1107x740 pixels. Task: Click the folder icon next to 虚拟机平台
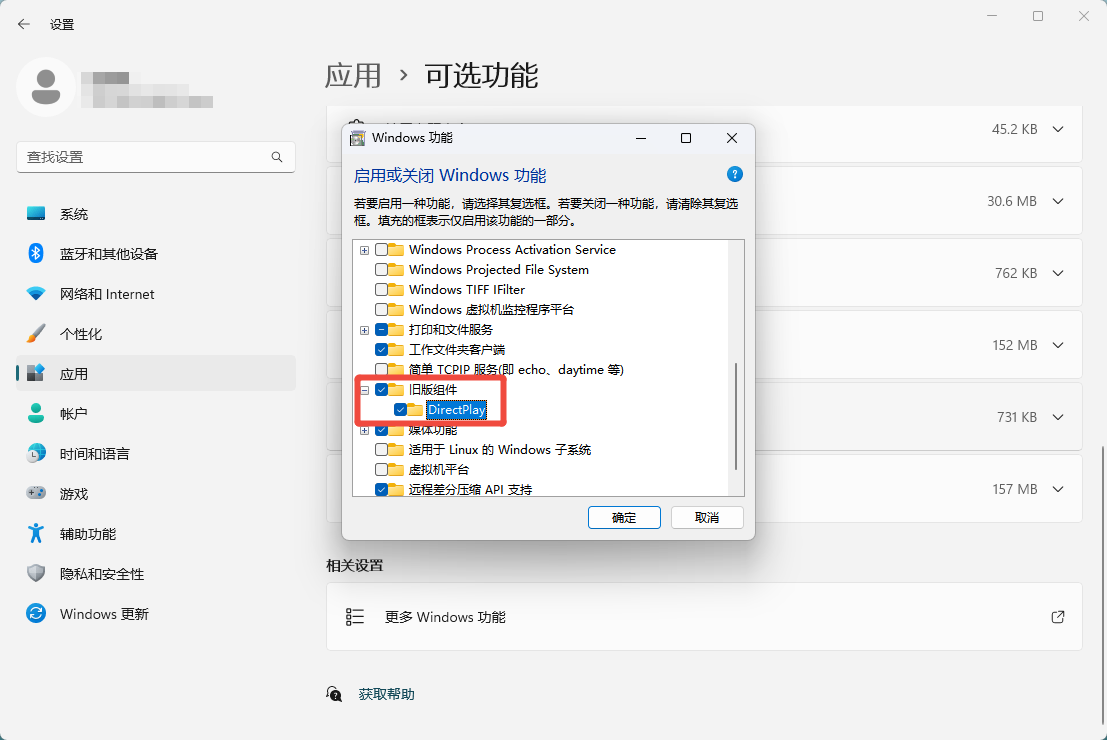pyautogui.click(x=396, y=470)
